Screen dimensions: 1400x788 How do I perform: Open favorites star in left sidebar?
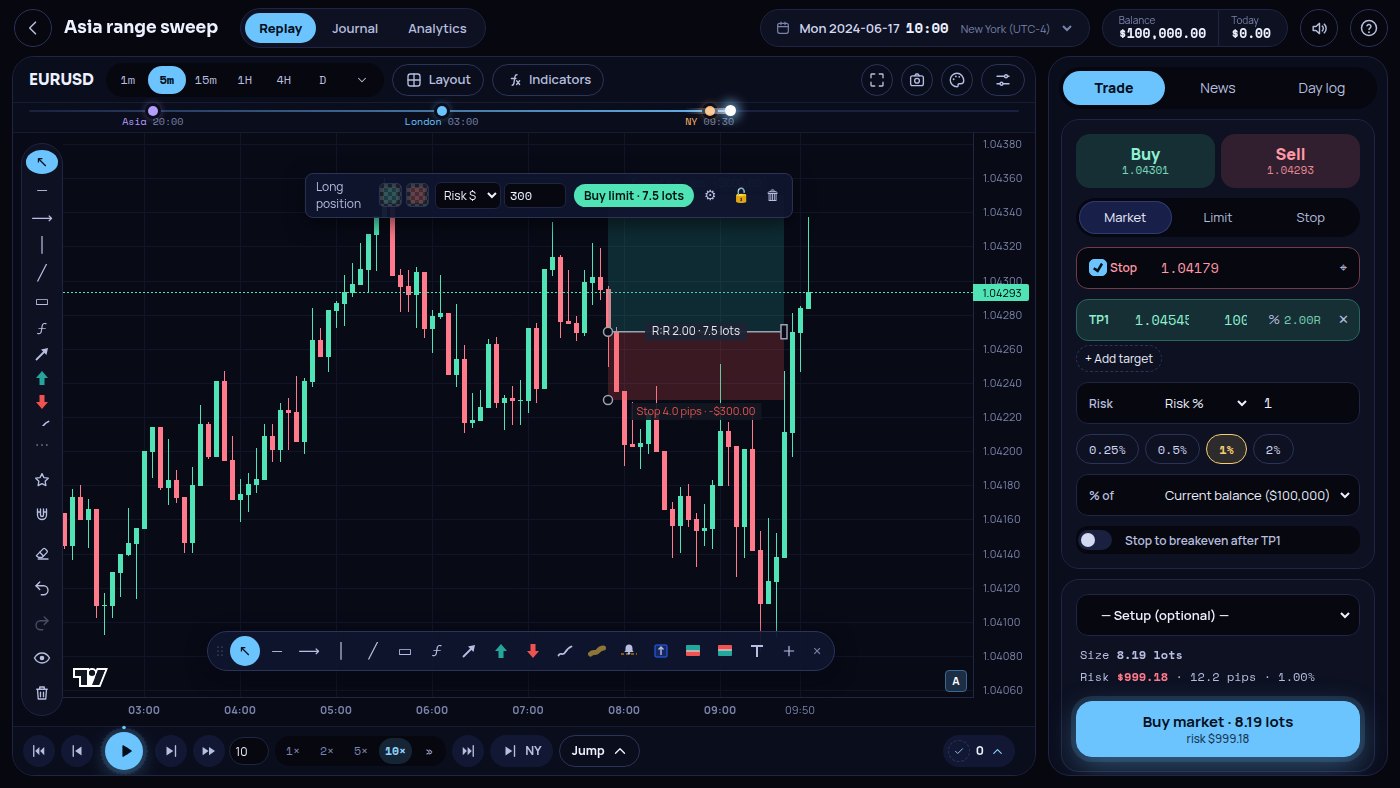pos(42,480)
